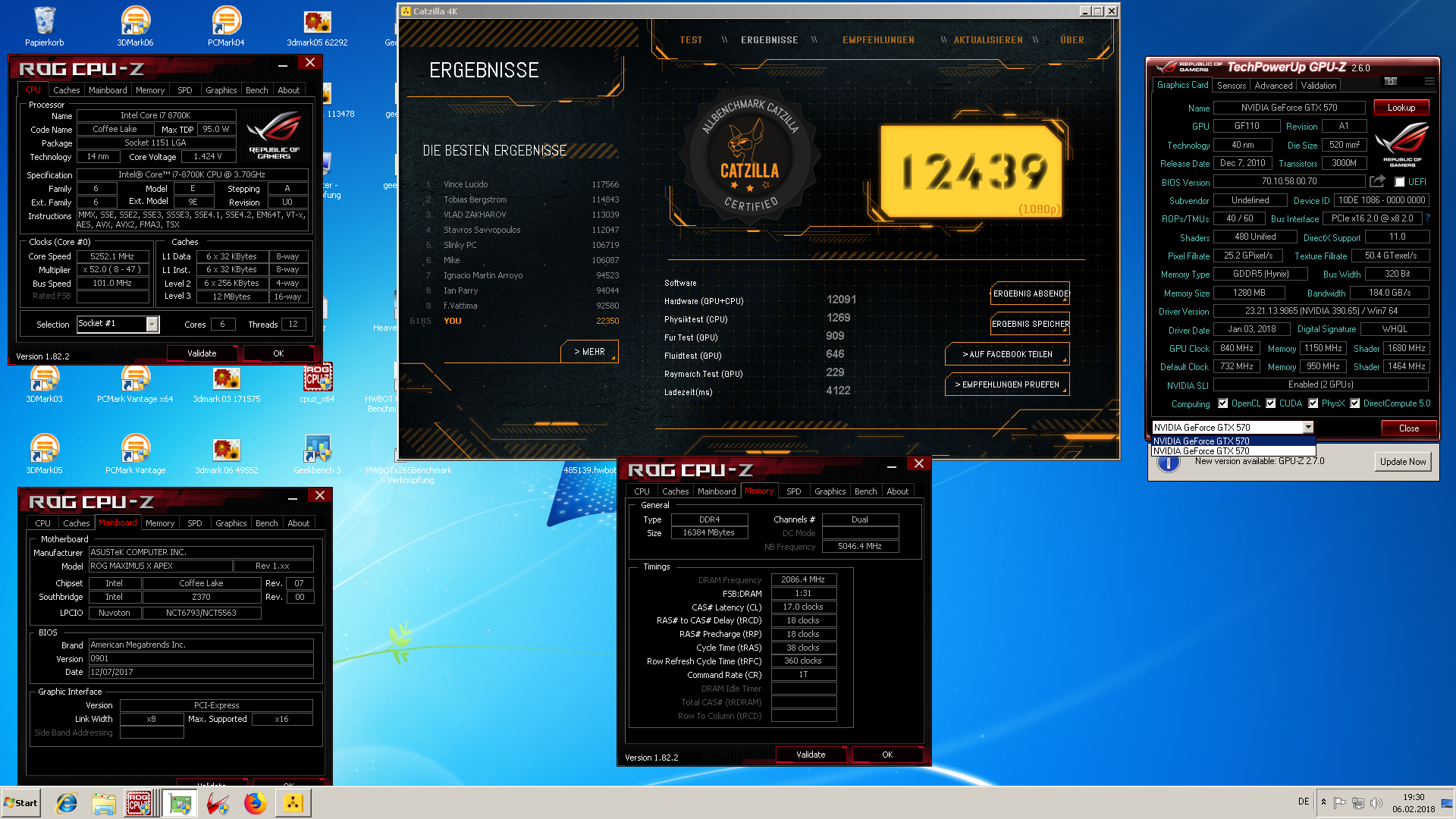The height and width of the screenshot is (819, 1456).
Task: Click AUF FACEBOOK TEILEN button
Action: pos(1007,354)
